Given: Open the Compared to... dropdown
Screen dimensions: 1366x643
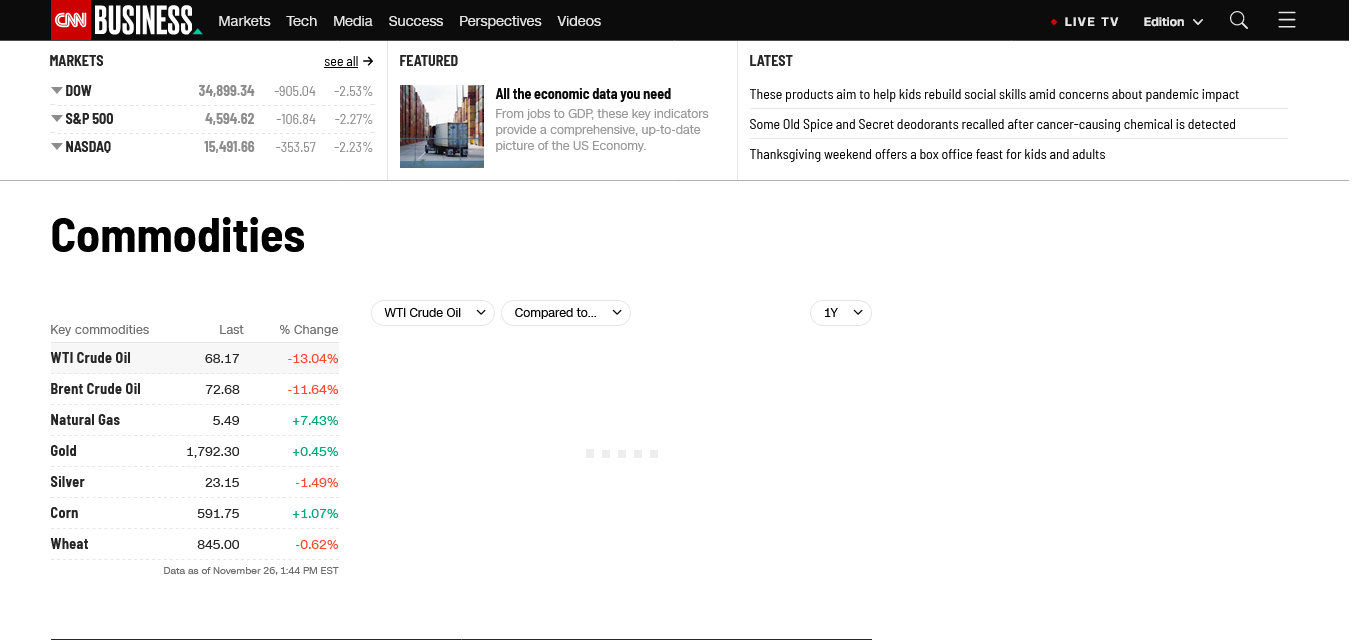Looking at the screenshot, I should 565,313.
